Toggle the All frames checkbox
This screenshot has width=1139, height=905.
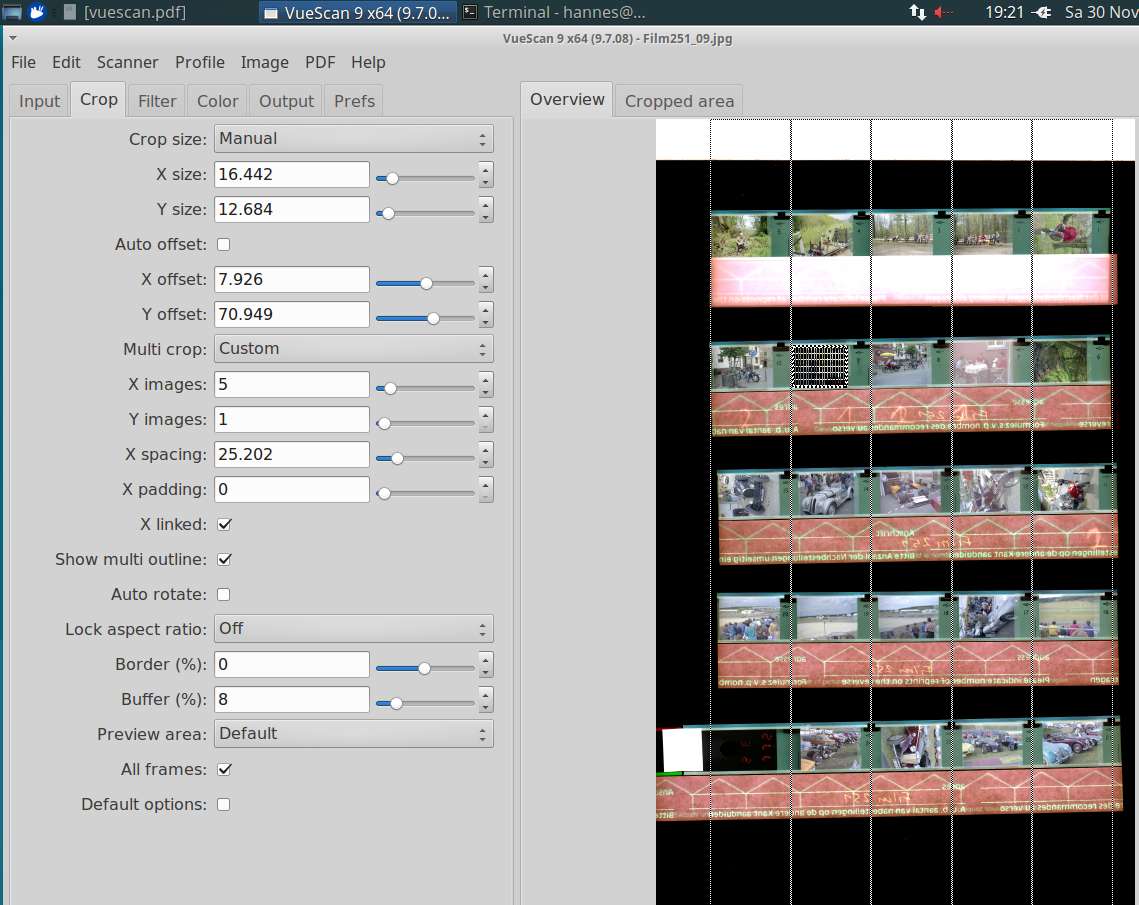click(224, 769)
